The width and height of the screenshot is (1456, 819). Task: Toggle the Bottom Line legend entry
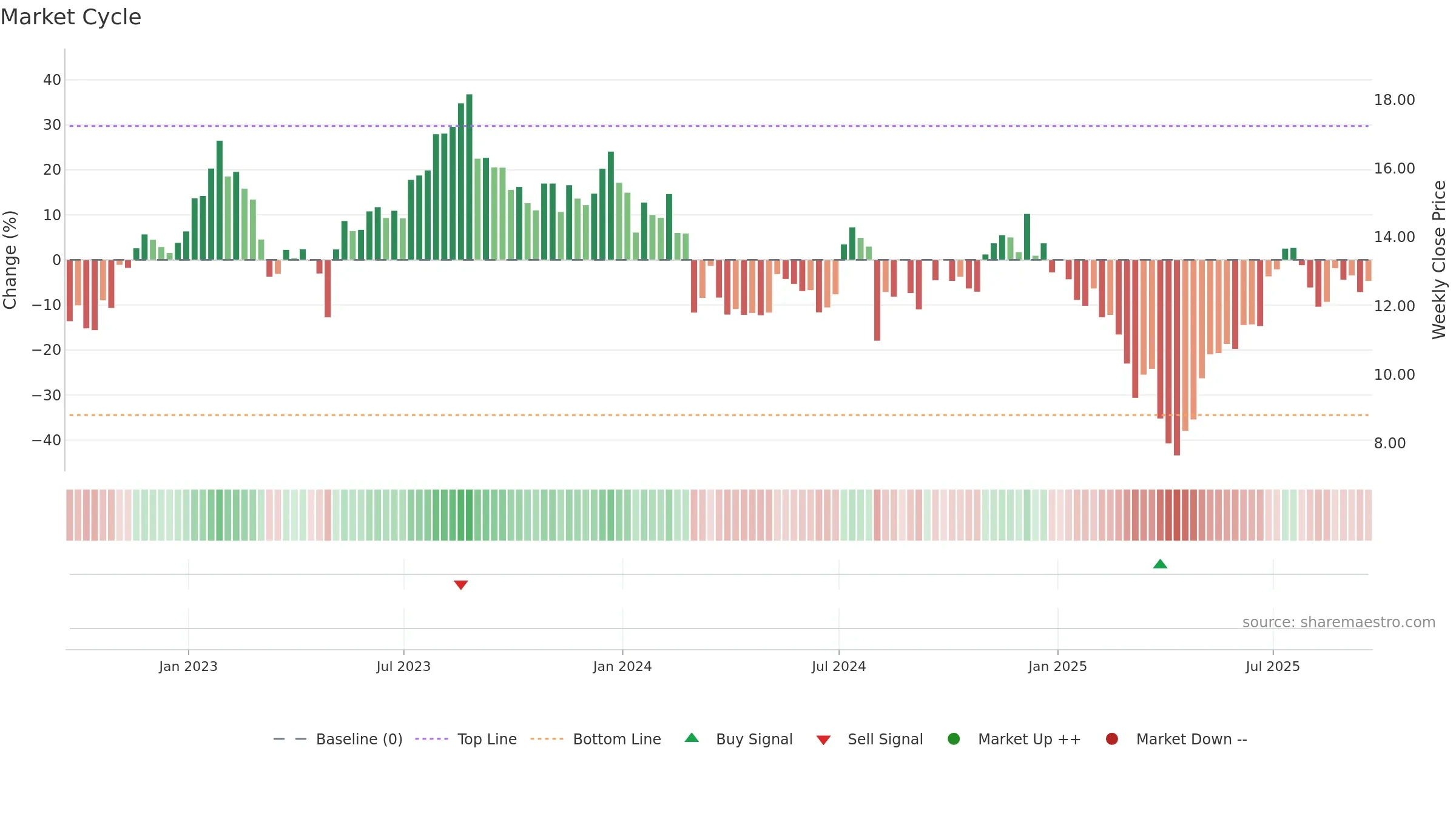click(x=595, y=739)
